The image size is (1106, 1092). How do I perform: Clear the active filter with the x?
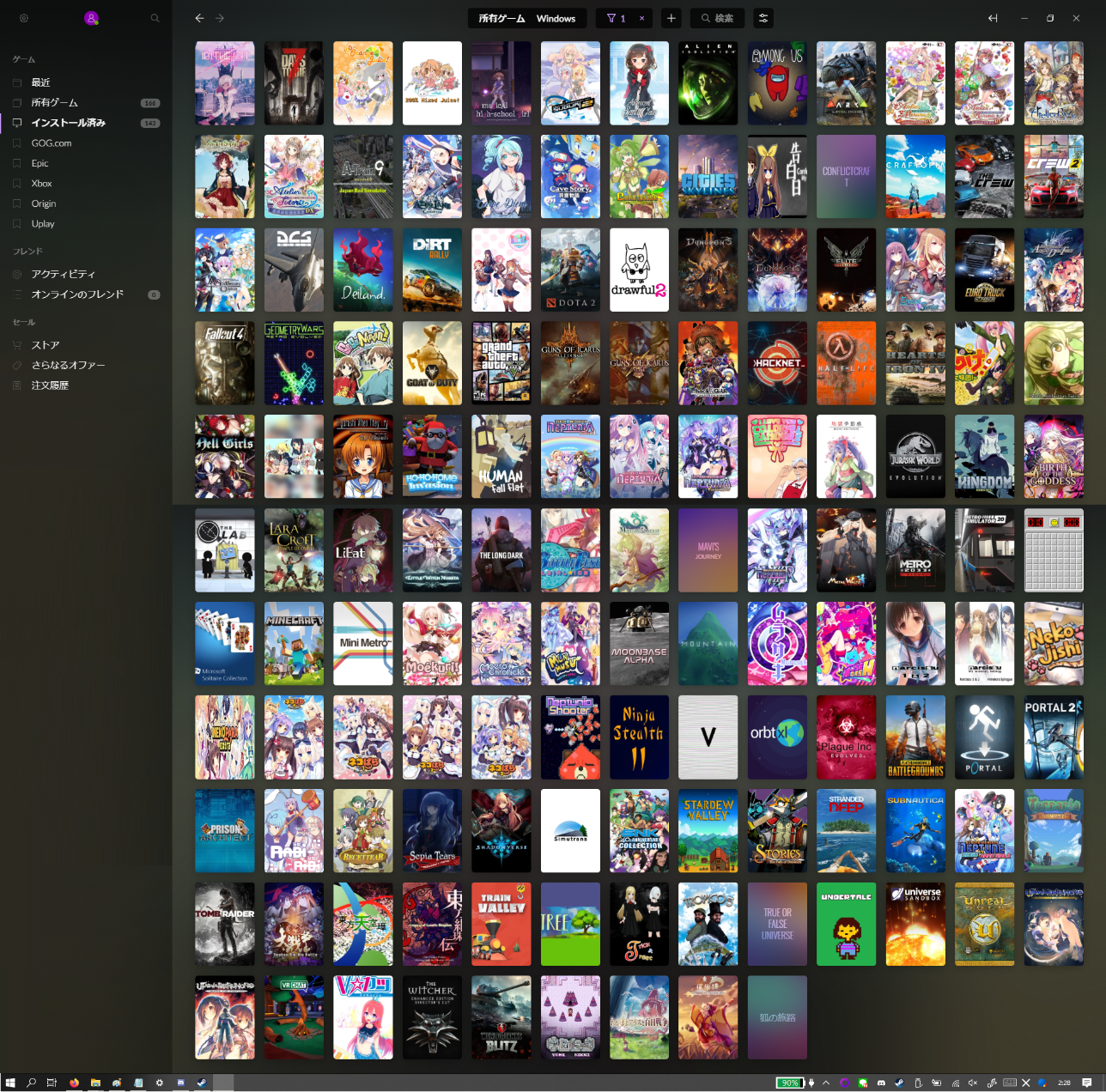click(x=641, y=18)
